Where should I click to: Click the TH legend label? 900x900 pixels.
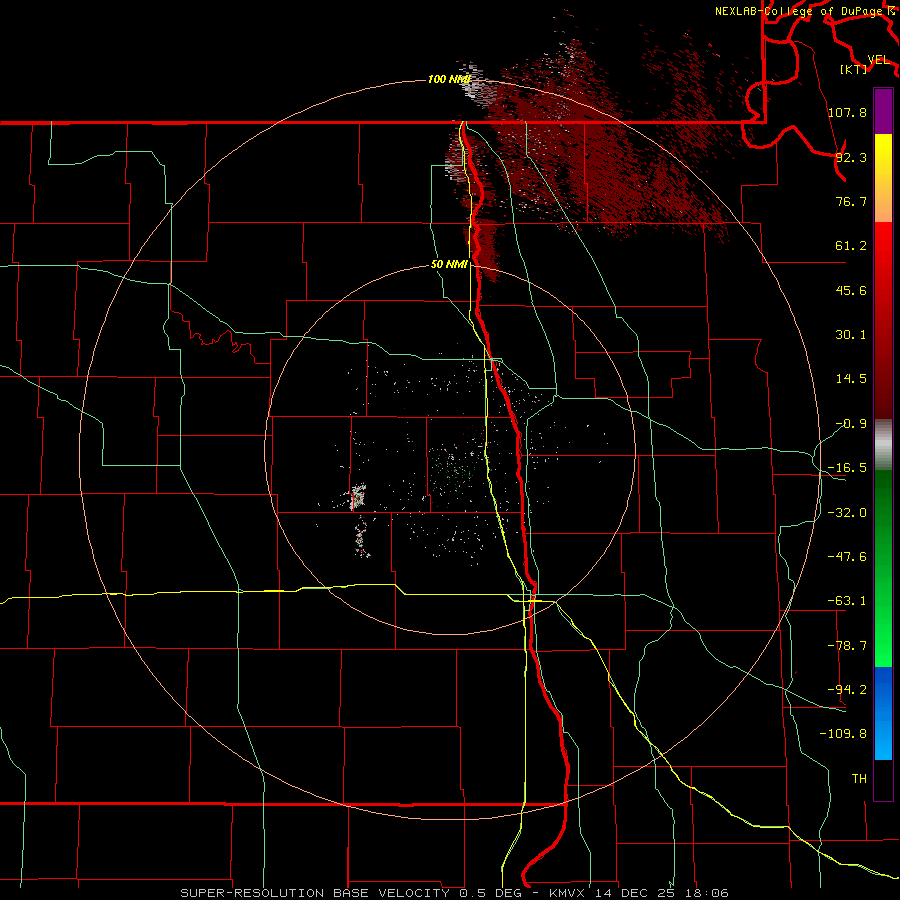click(859, 779)
